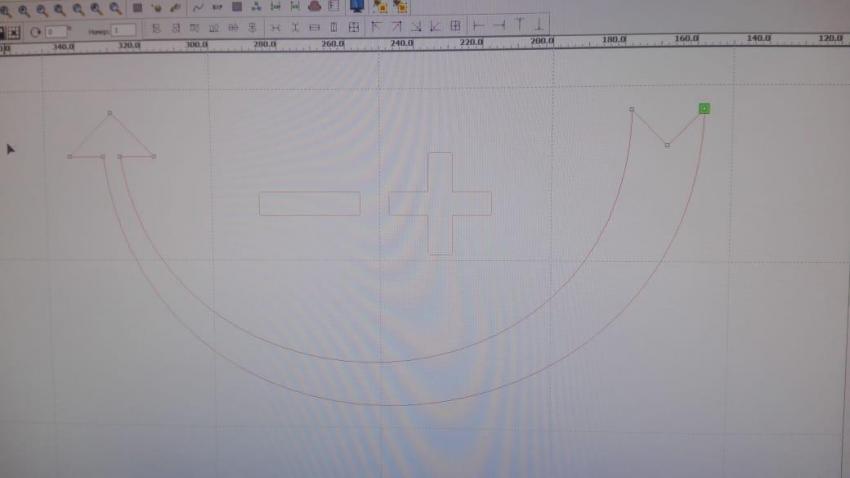
Task: Click the red hat-shaped preview icon
Action: pos(314,7)
